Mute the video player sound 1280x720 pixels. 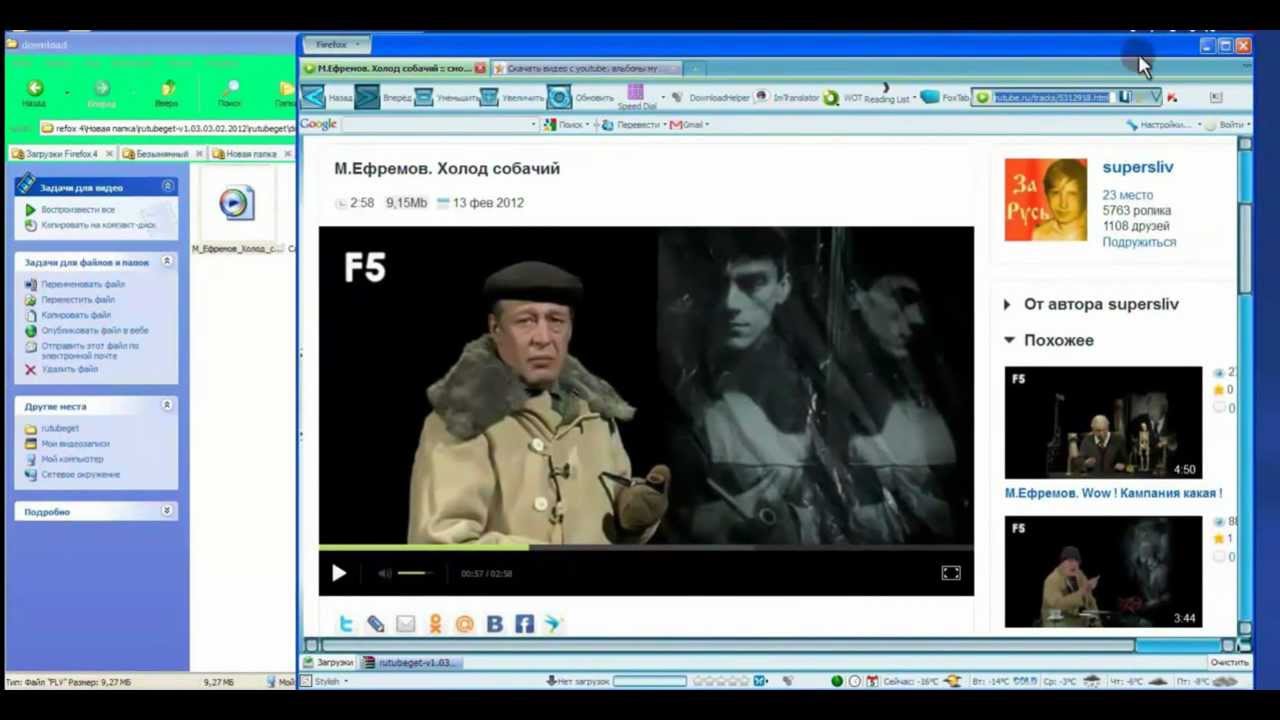click(x=385, y=573)
